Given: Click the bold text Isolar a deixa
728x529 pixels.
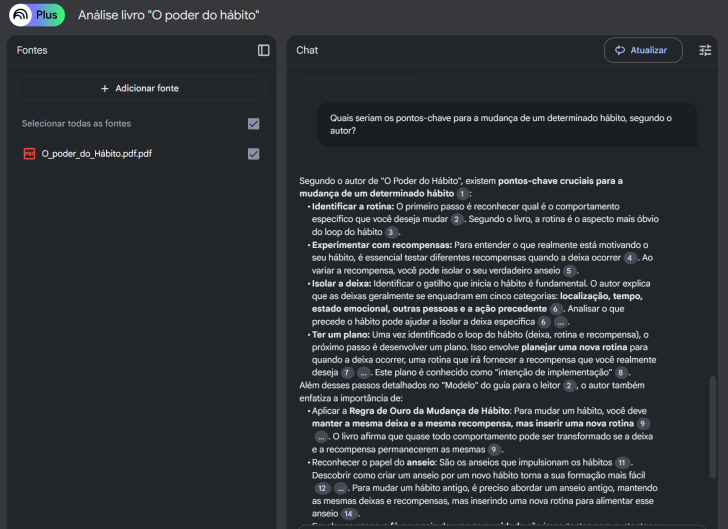Looking at the screenshot, I should pyautogui.click(x=341, y=283).
